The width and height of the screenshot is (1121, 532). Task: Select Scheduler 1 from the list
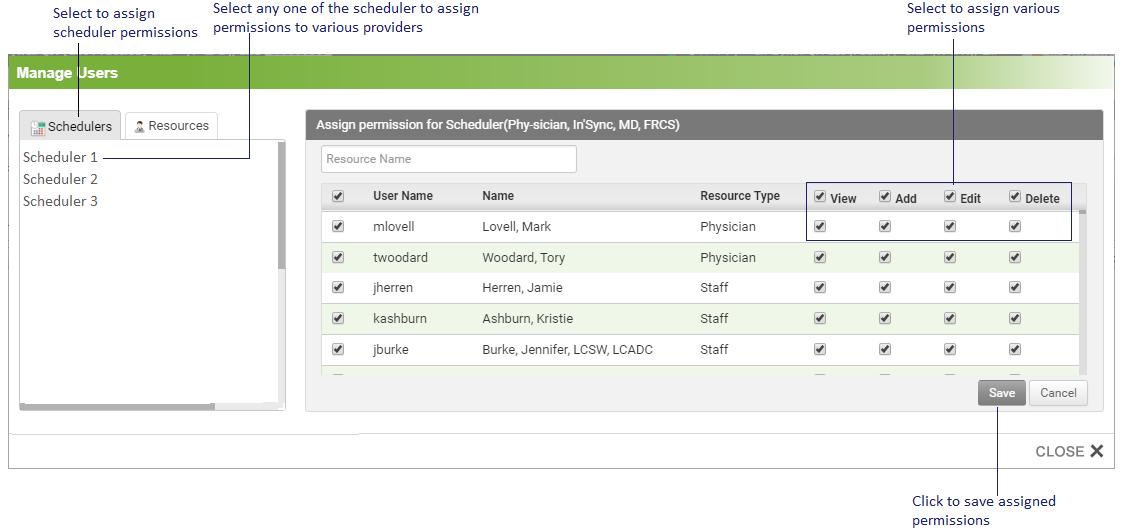pos(61,157)
